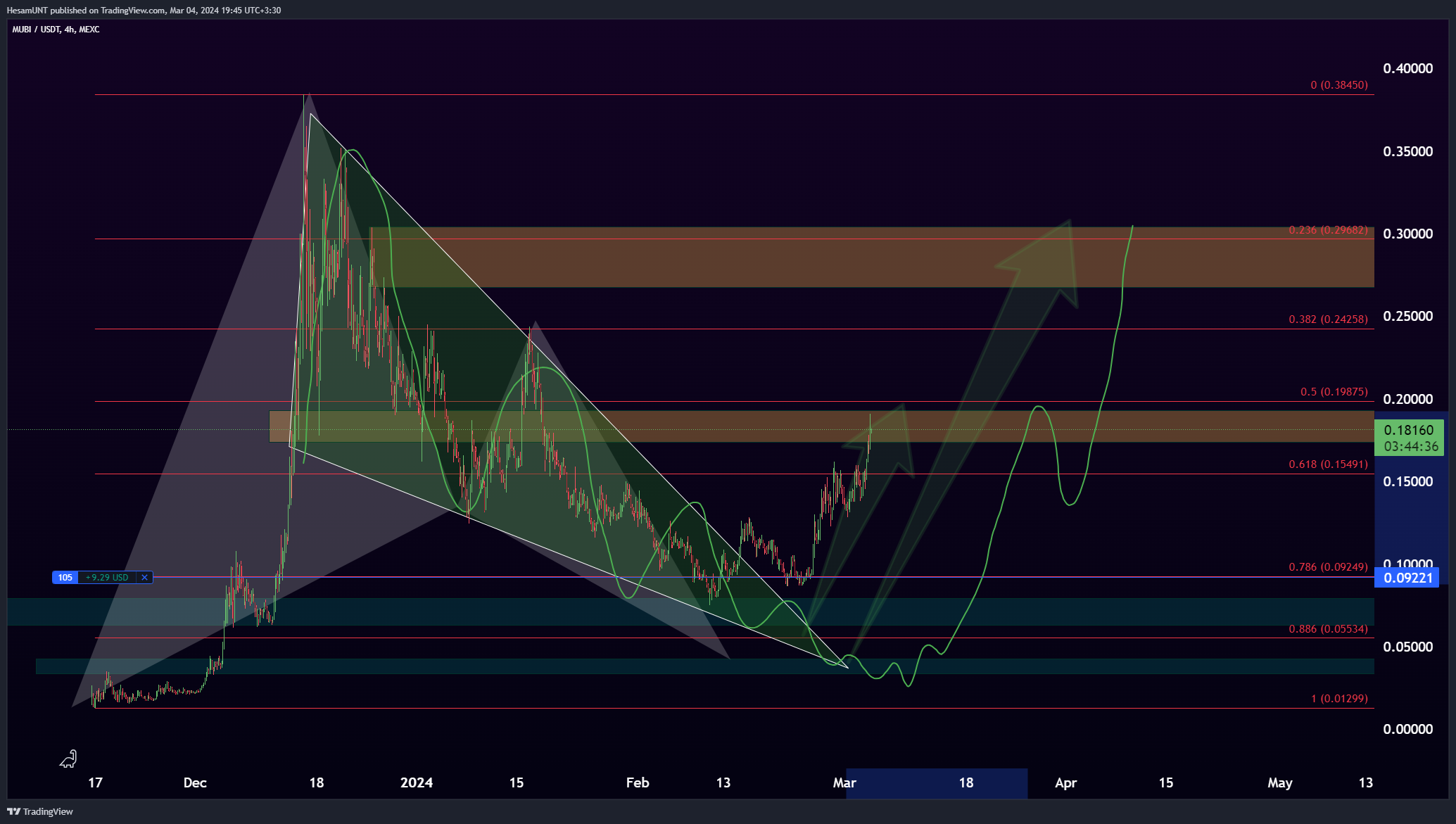
Task: Click the first 18 date after Dec
Action: [317, 782]
